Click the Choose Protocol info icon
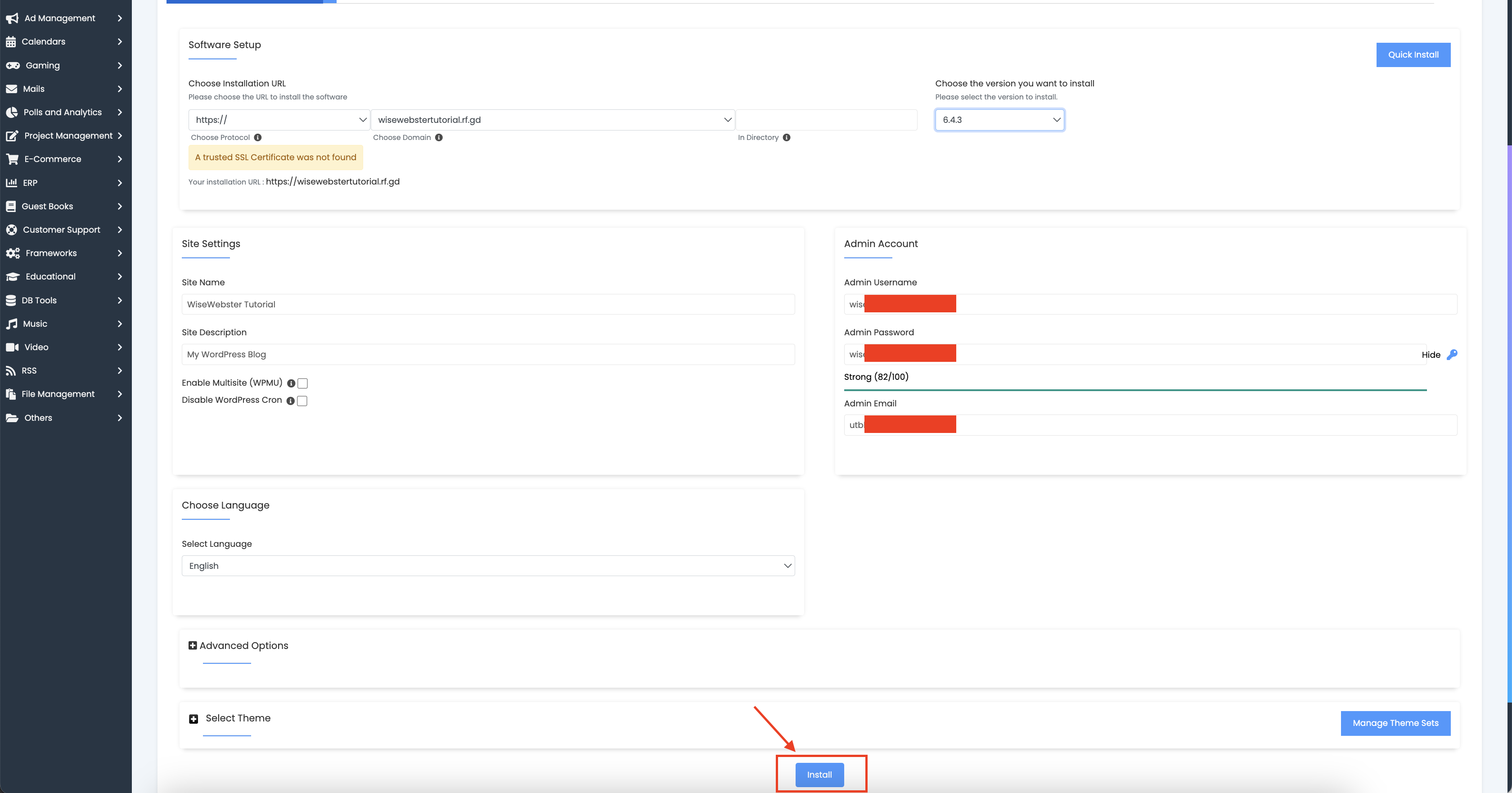Image resolution: width=1512 pixels, height=793 pixels. pyautogui.click(x=258, y=137)
